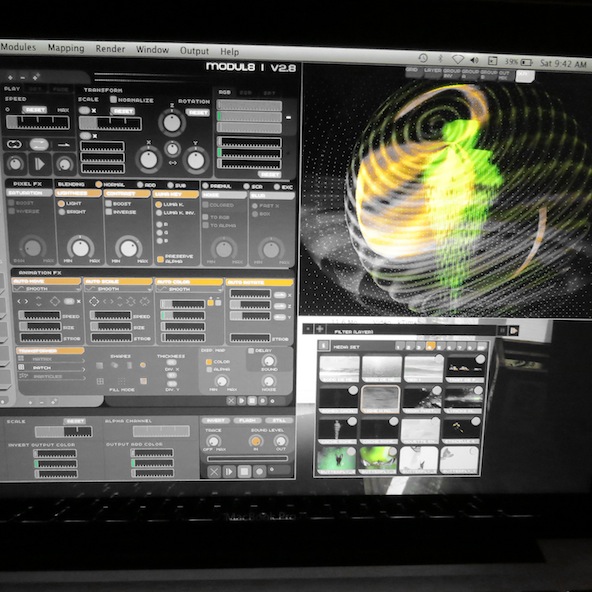Click the round record icon in bottom transport
Viewport: 592px width, 592px height.
[x=259, y=472]
